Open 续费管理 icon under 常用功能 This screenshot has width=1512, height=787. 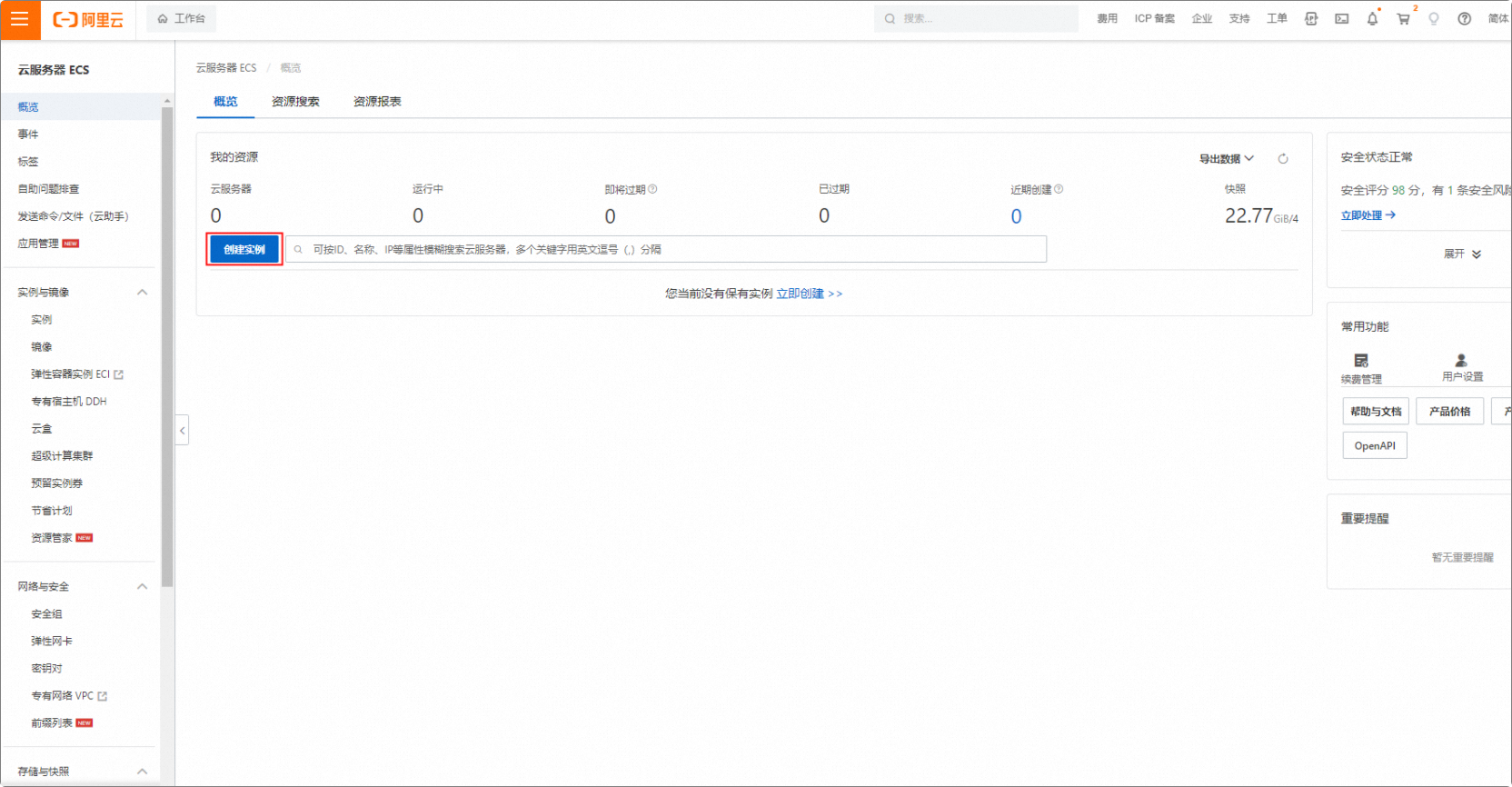point(1361,361)
